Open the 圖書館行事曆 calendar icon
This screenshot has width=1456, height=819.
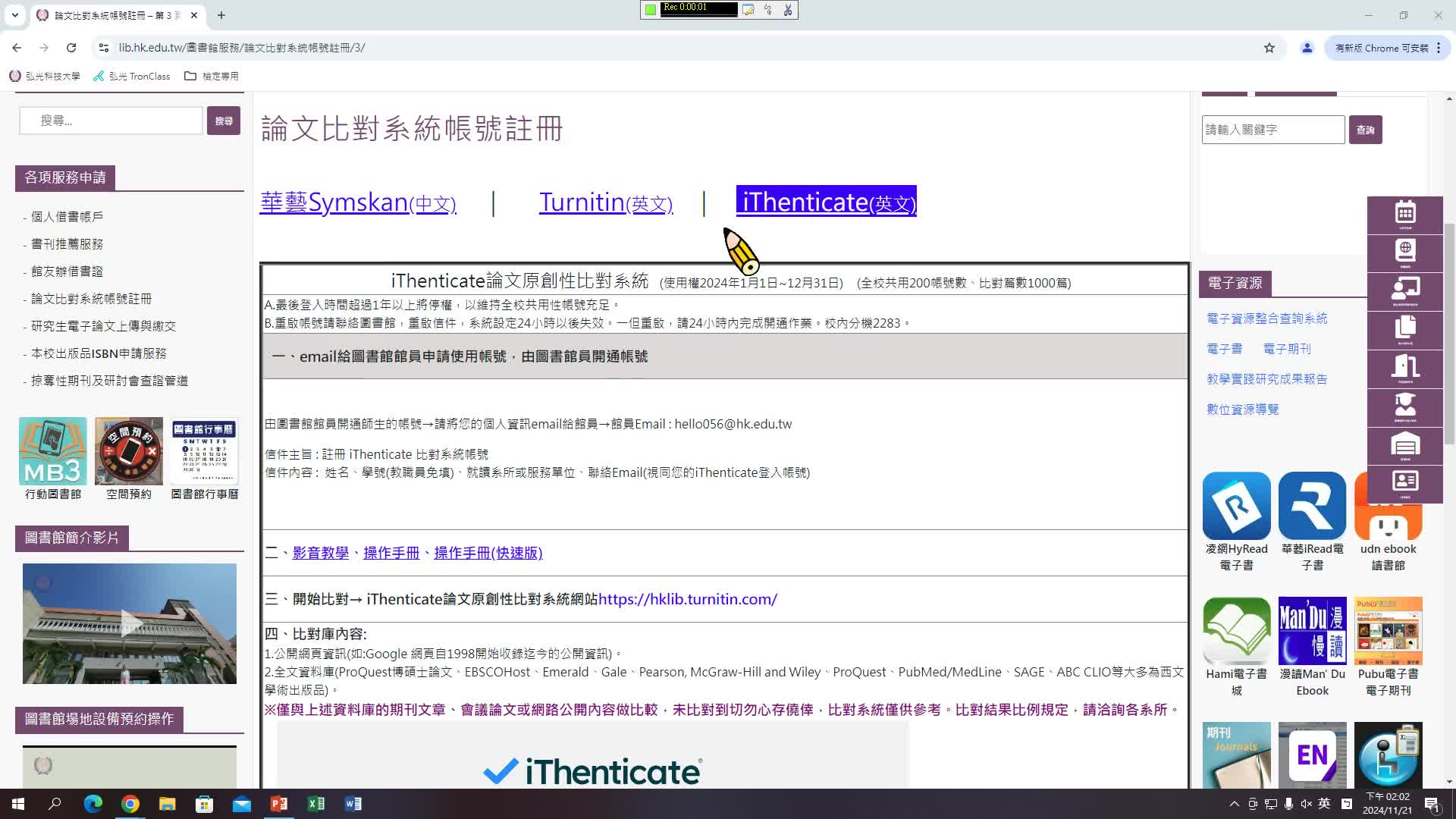point(205,451)
